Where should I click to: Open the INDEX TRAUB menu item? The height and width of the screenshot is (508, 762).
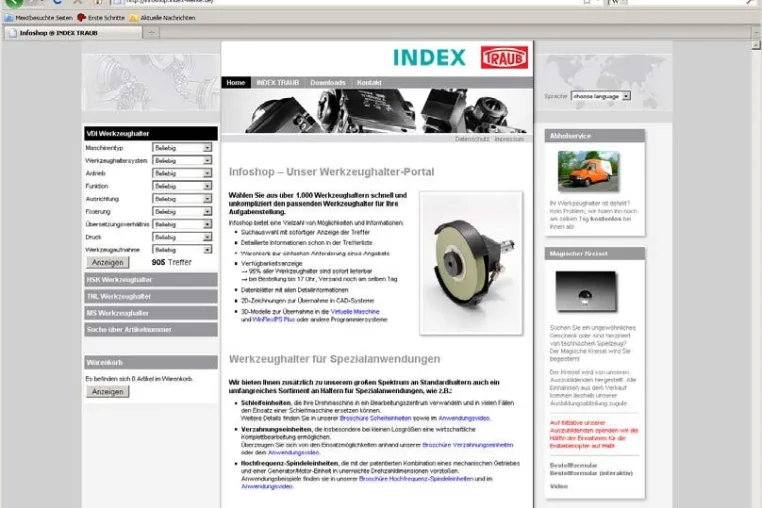277,83
